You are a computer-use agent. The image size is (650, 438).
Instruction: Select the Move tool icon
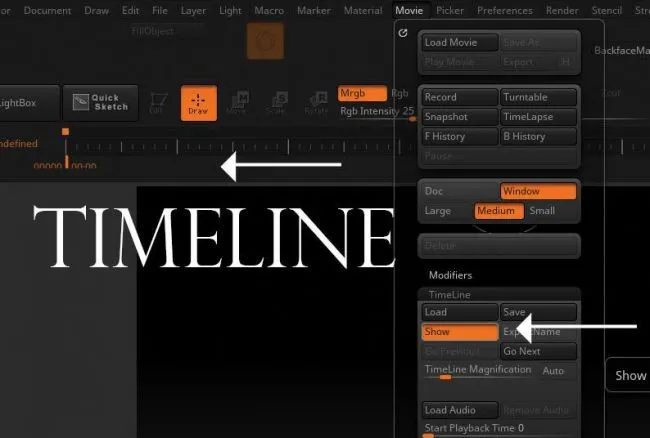(239, 103)
